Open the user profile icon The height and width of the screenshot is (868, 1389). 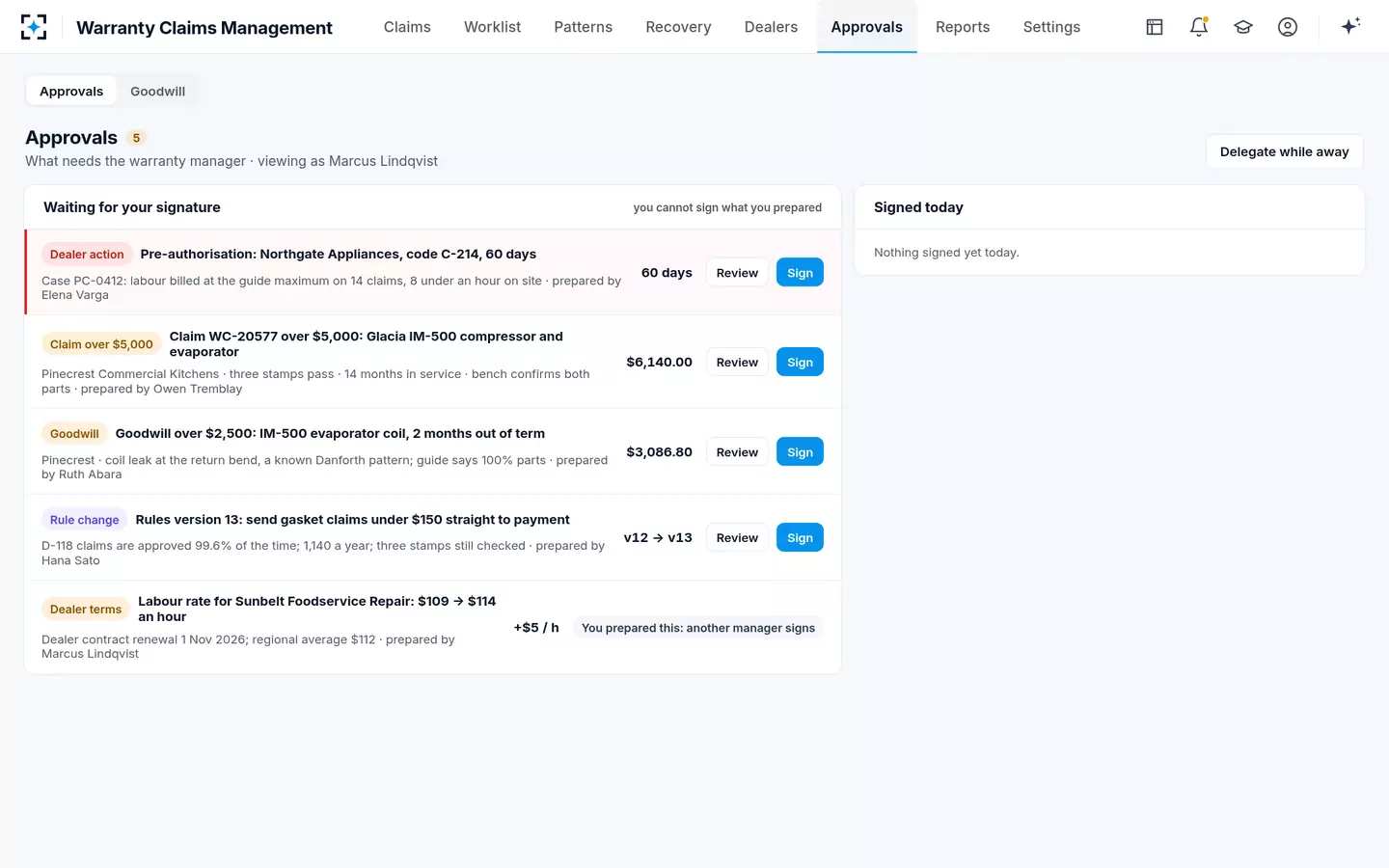(1288, 27)
